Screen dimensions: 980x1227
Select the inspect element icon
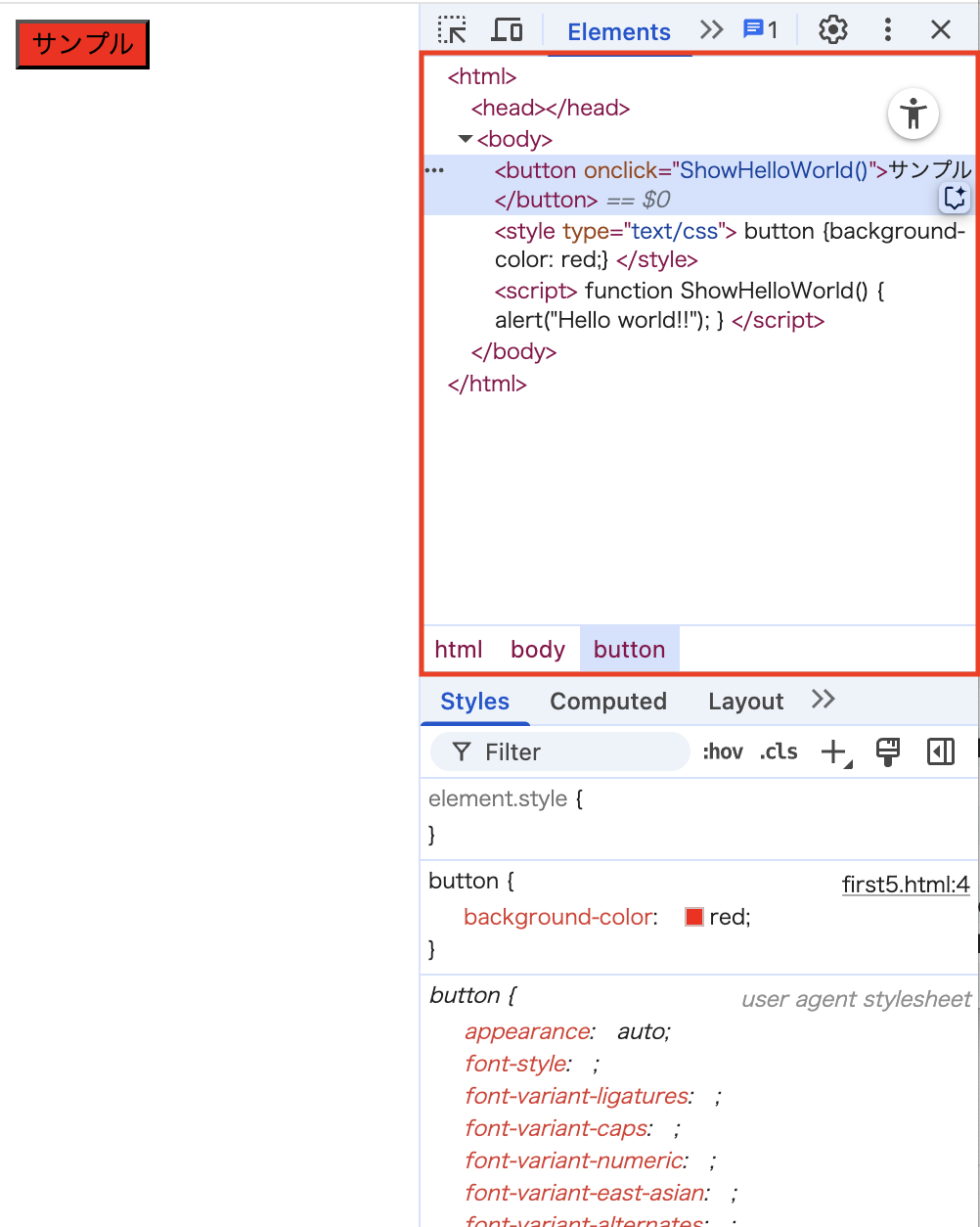(x=451, y=29)
